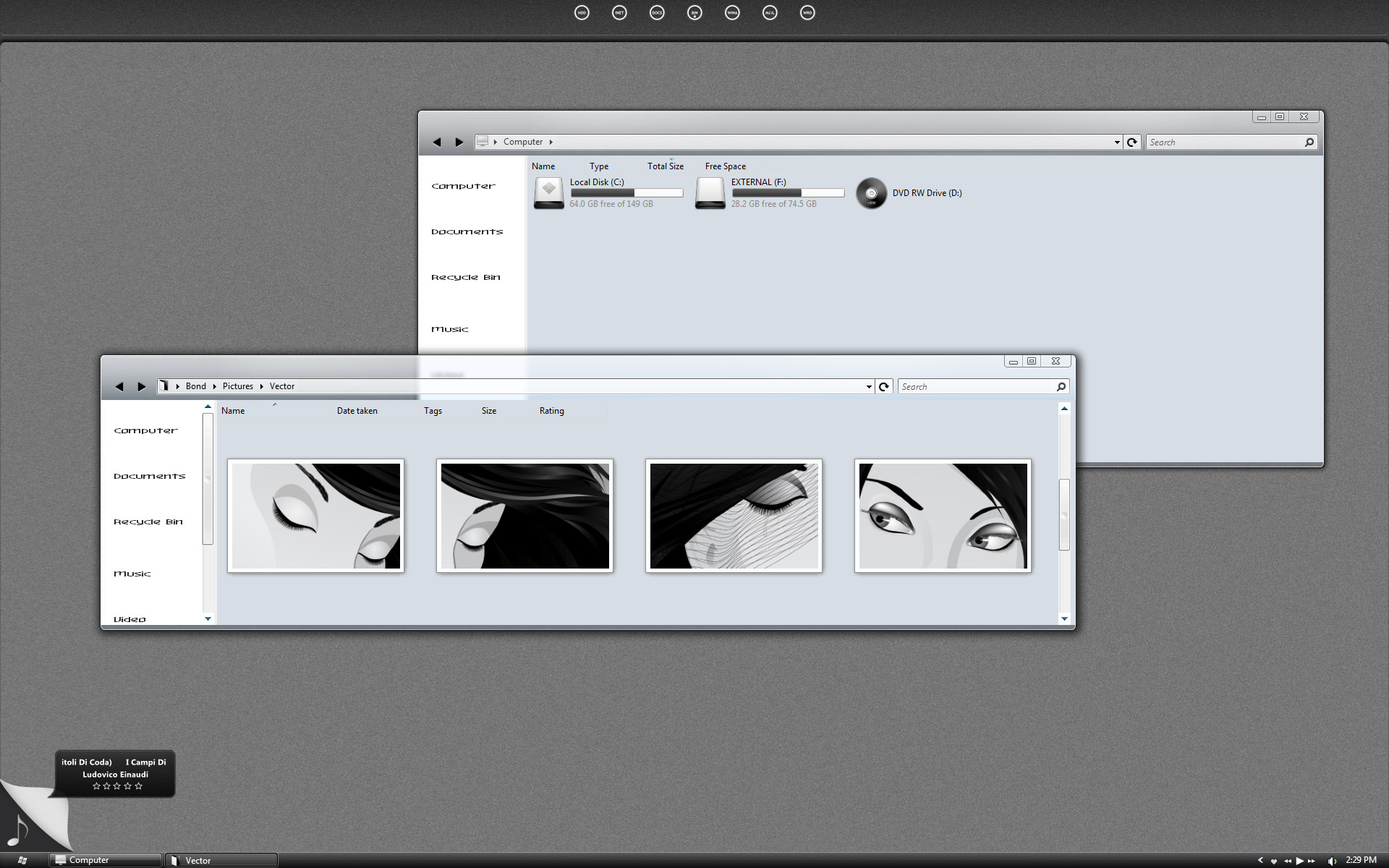Open the HDD launcher icon in the top dock
The image size is (1389, 868).
582,12
